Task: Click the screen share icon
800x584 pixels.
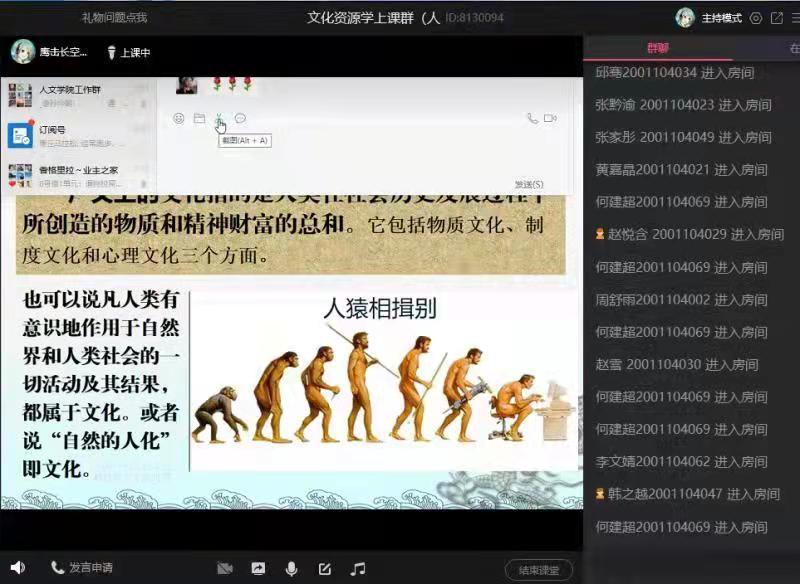Action: point(258,568)
